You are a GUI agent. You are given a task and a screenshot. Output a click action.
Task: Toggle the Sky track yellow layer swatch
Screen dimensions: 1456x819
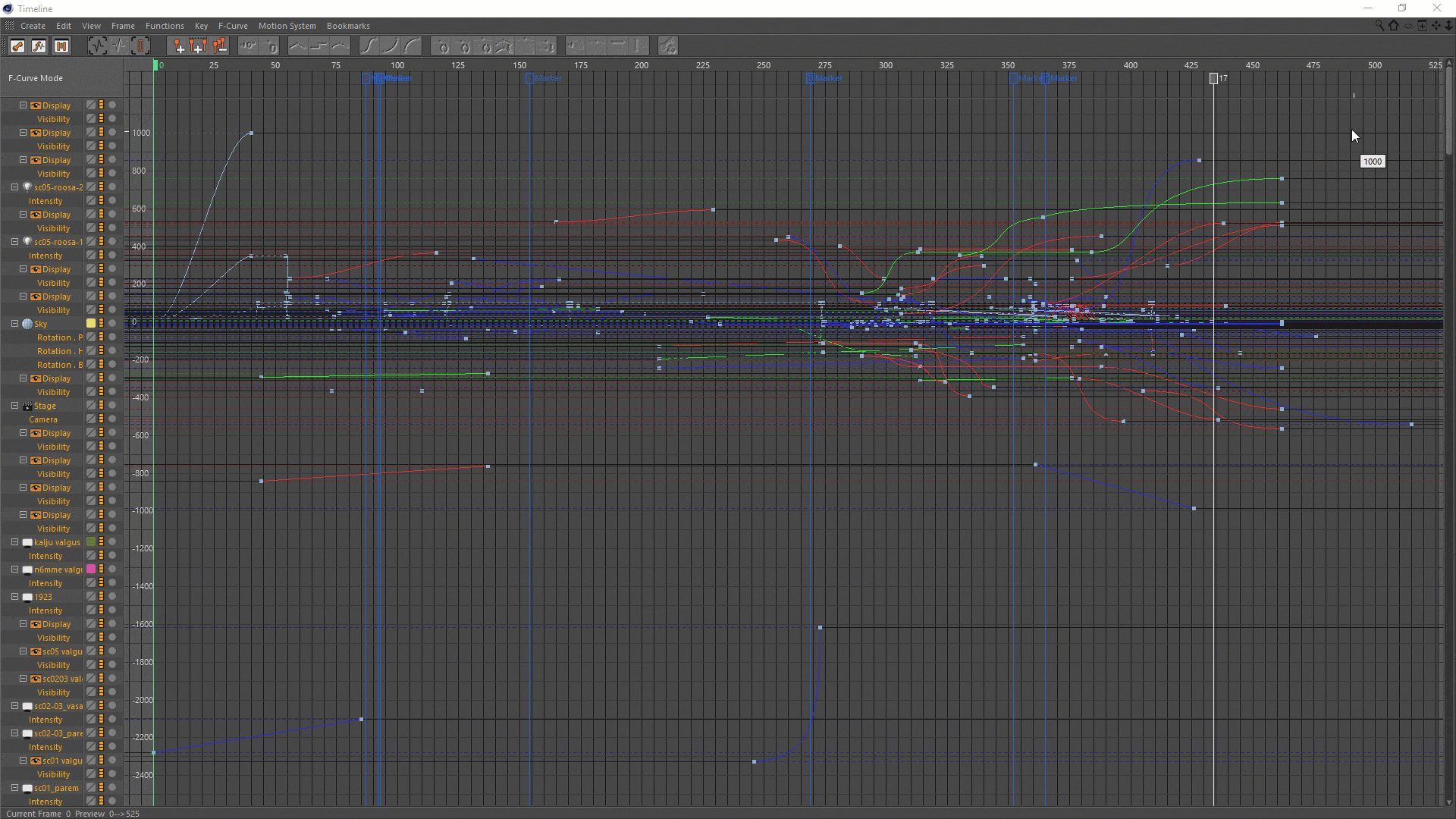click(x=91, y=324)
